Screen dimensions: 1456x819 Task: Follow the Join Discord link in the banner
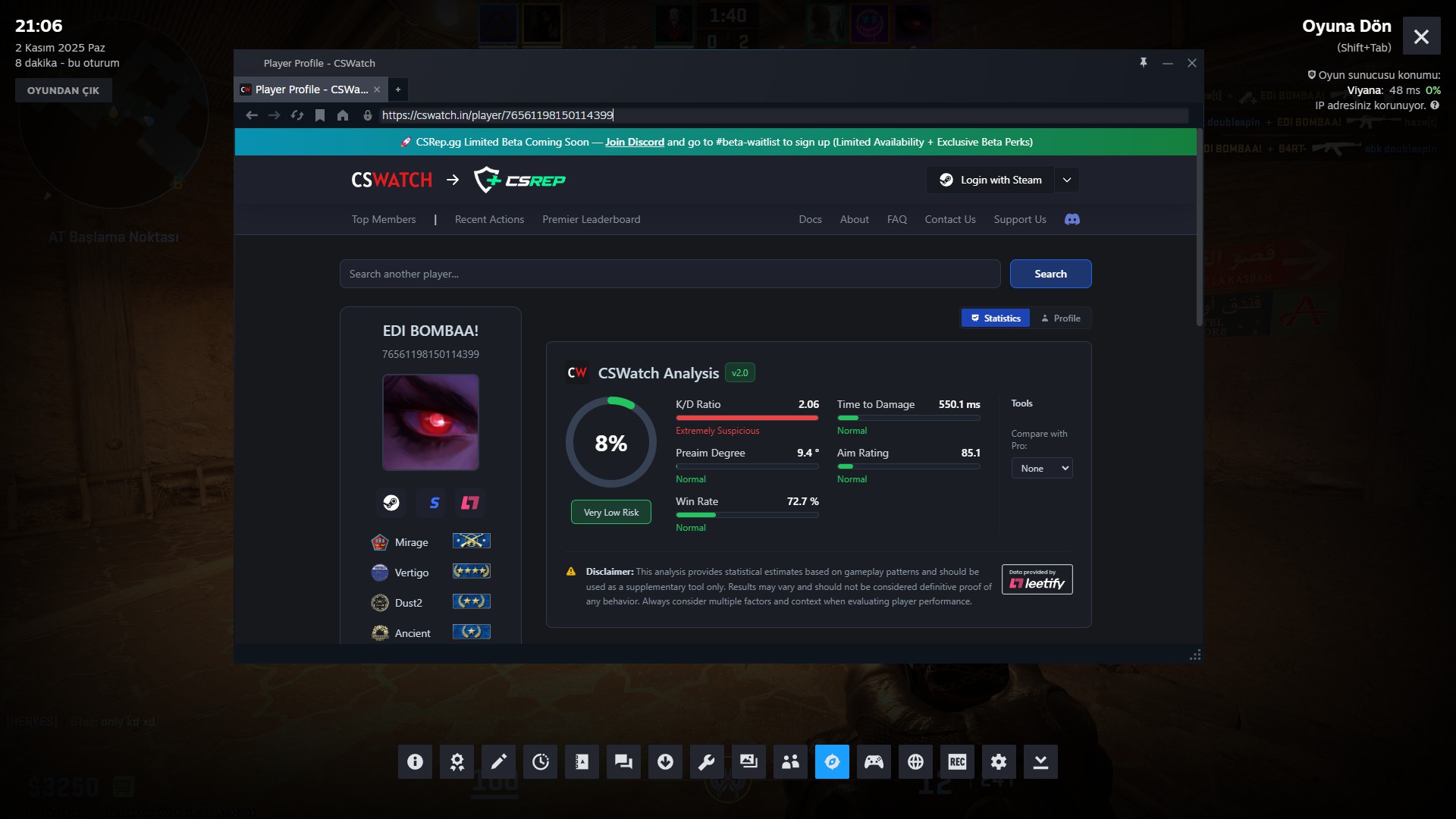click(634, 142)
